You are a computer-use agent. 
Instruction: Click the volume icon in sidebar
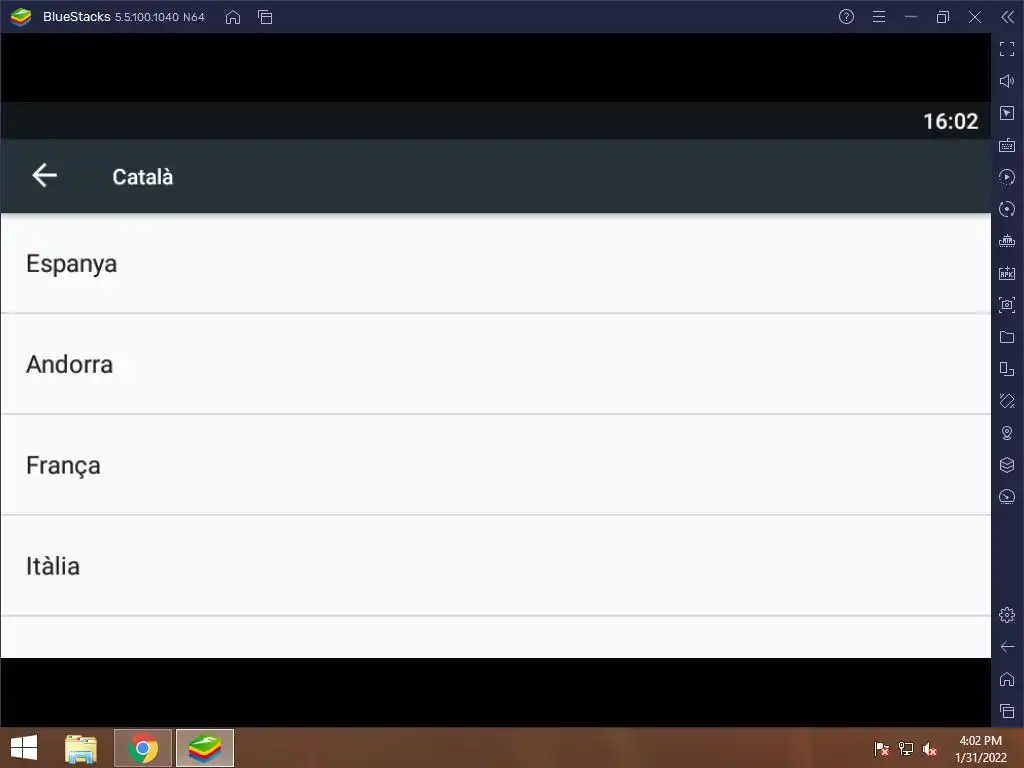click(x=1007, y=81)
